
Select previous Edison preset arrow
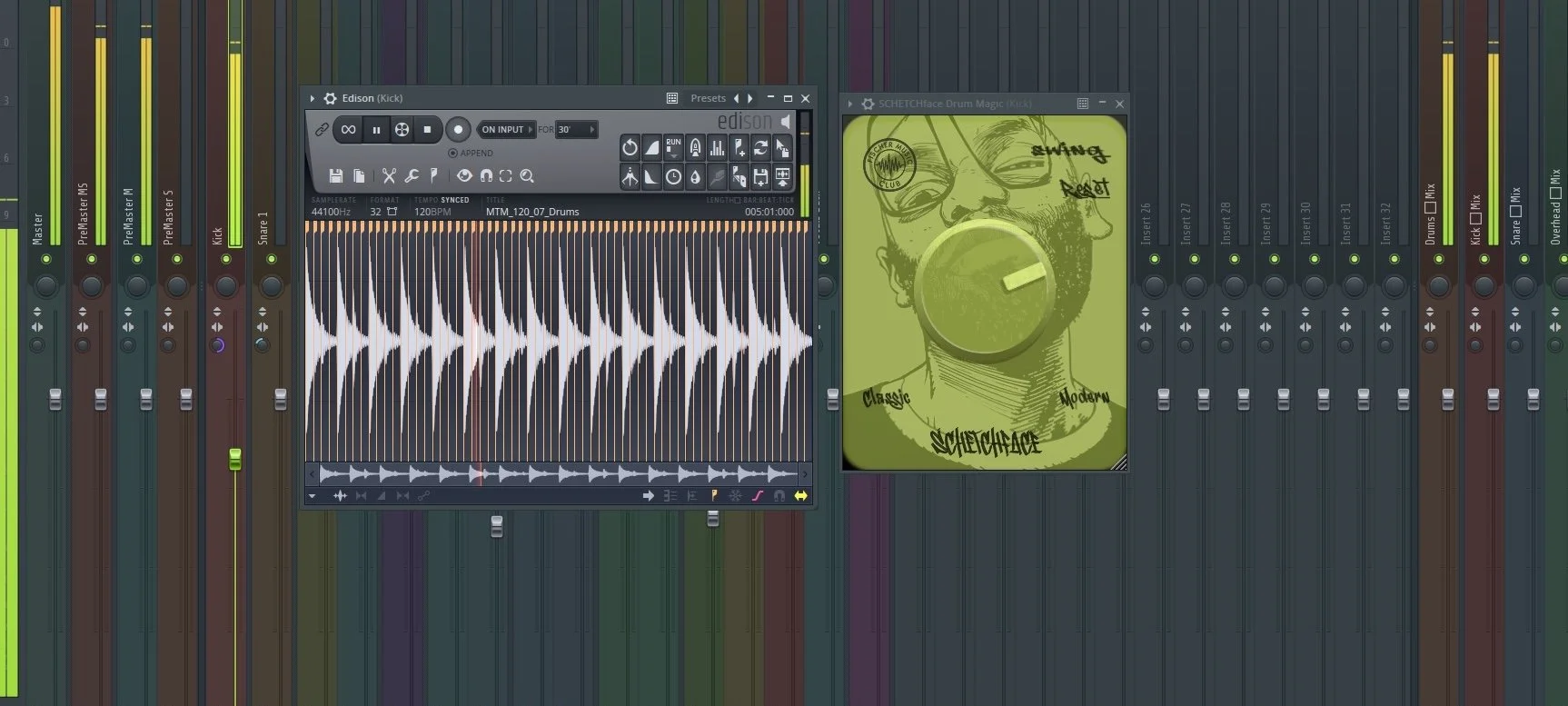click(736, 98)
